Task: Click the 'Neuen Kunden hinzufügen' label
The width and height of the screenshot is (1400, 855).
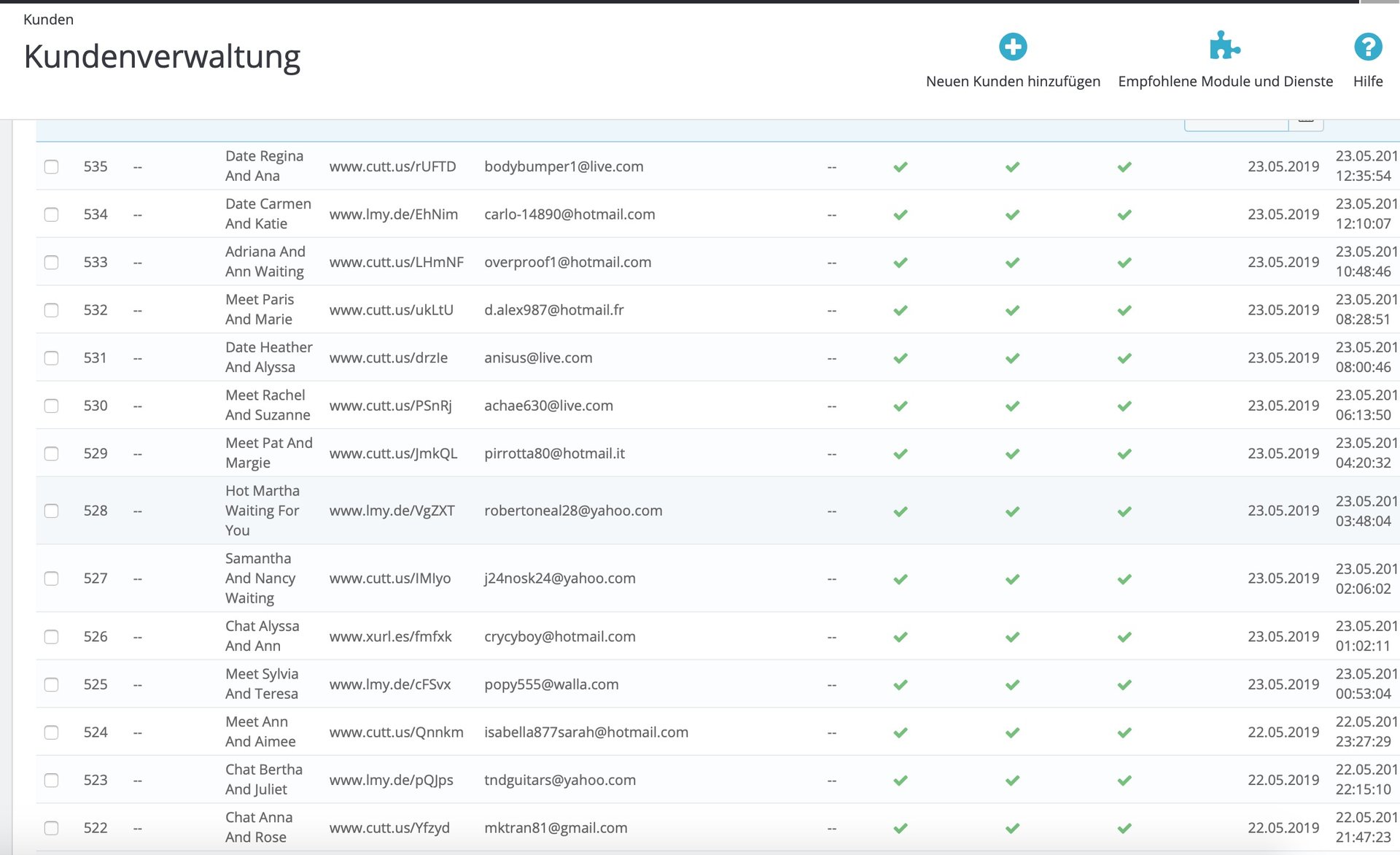Action: coord(1013,81)
